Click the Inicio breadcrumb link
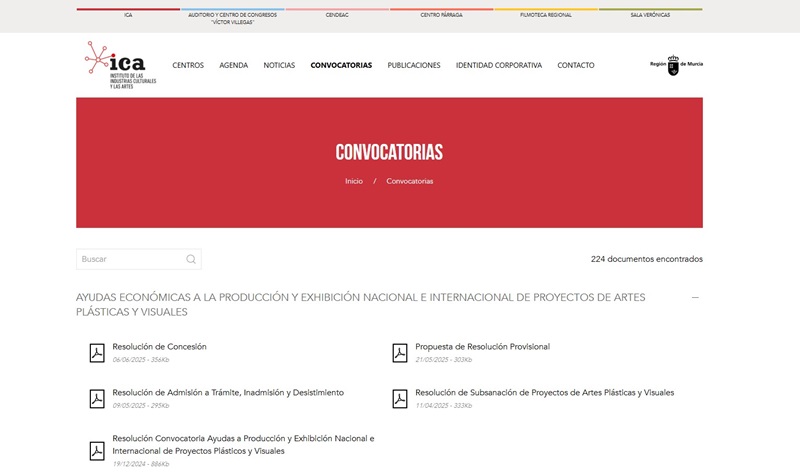800x473 pixels. coord(354,181)
